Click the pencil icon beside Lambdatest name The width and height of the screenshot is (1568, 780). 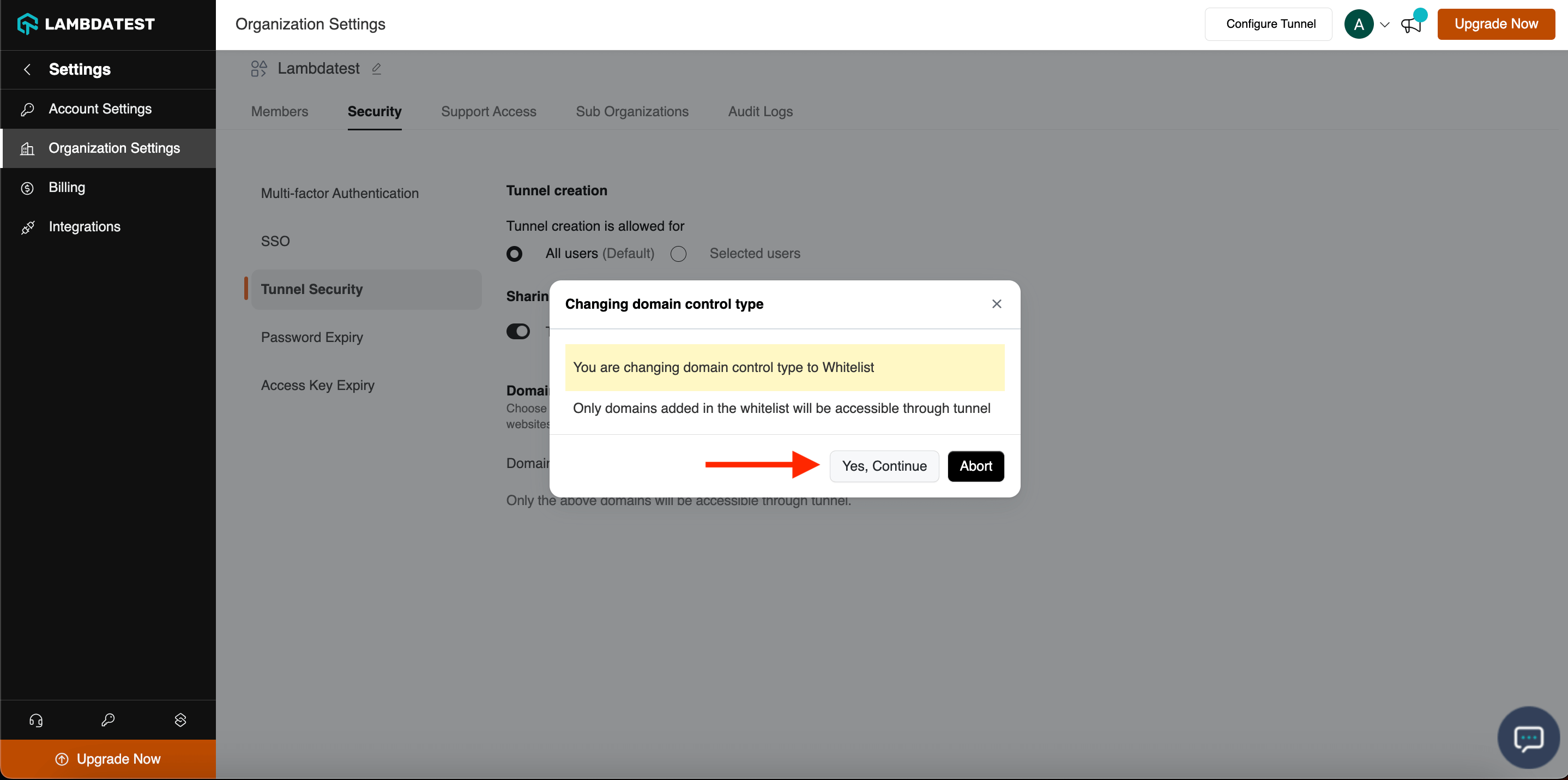click(x=376, y=69)
